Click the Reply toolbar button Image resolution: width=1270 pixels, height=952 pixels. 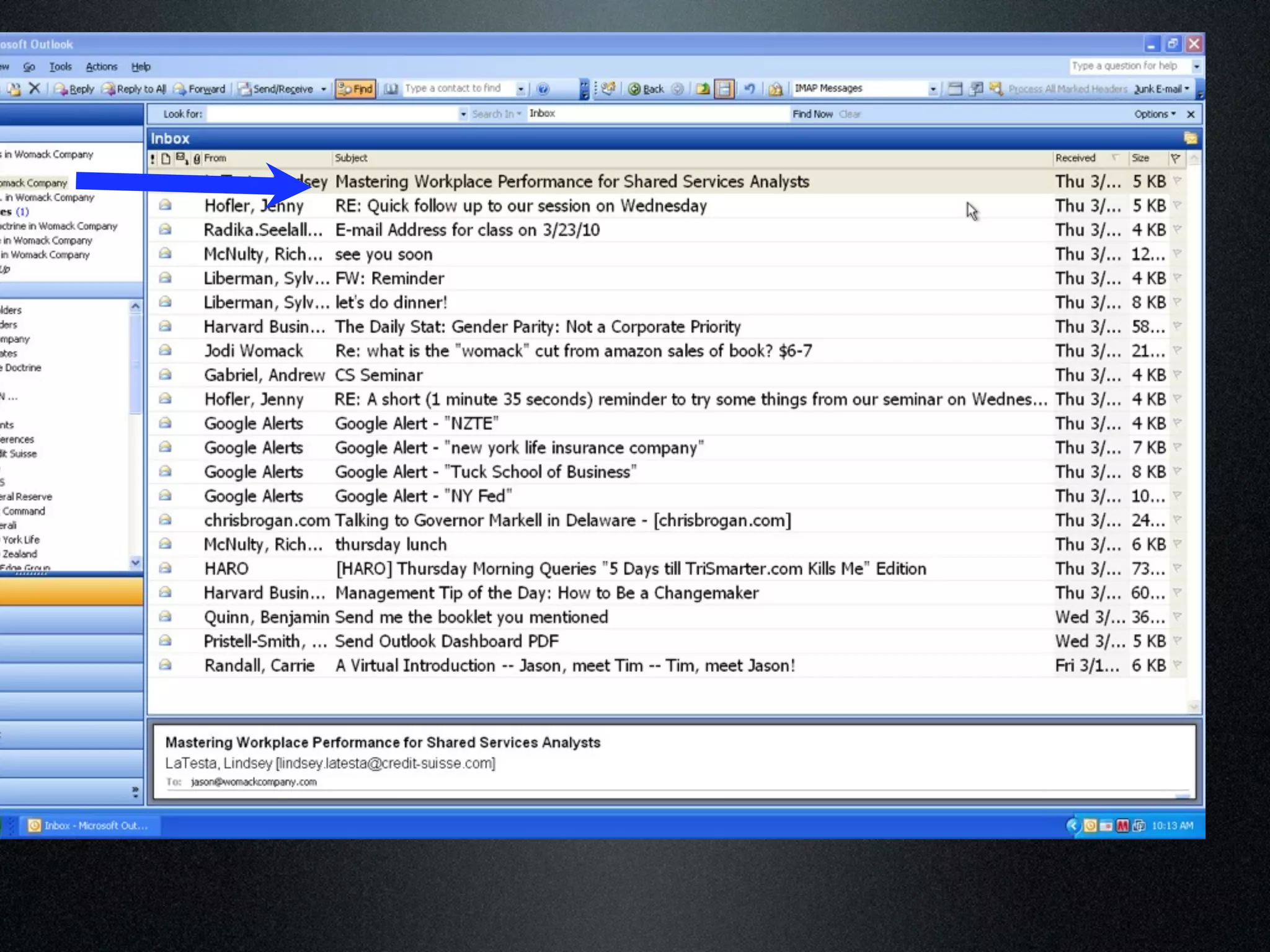(x=74, y=89)
